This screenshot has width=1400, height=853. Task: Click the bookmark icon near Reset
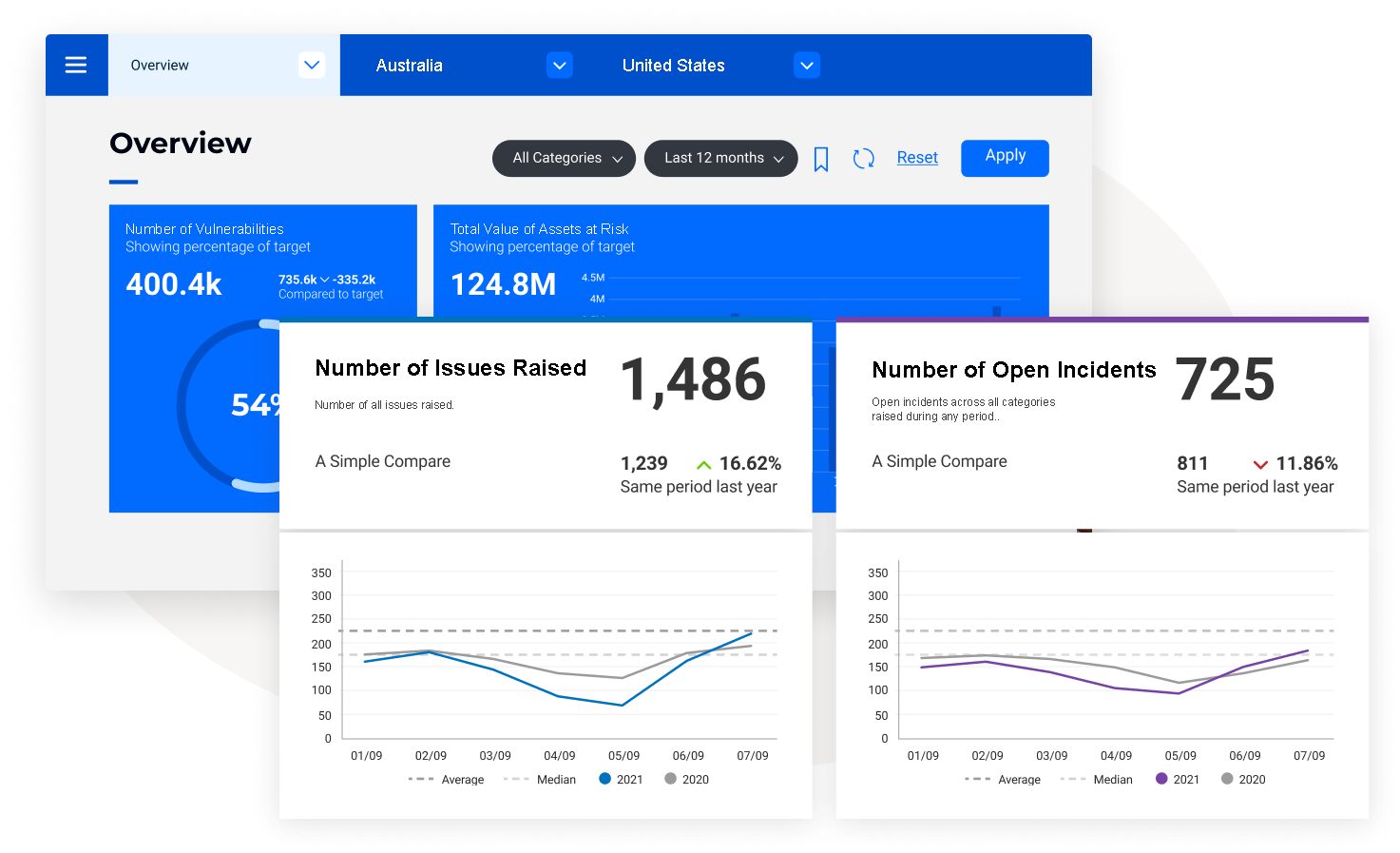coord(820,158)
